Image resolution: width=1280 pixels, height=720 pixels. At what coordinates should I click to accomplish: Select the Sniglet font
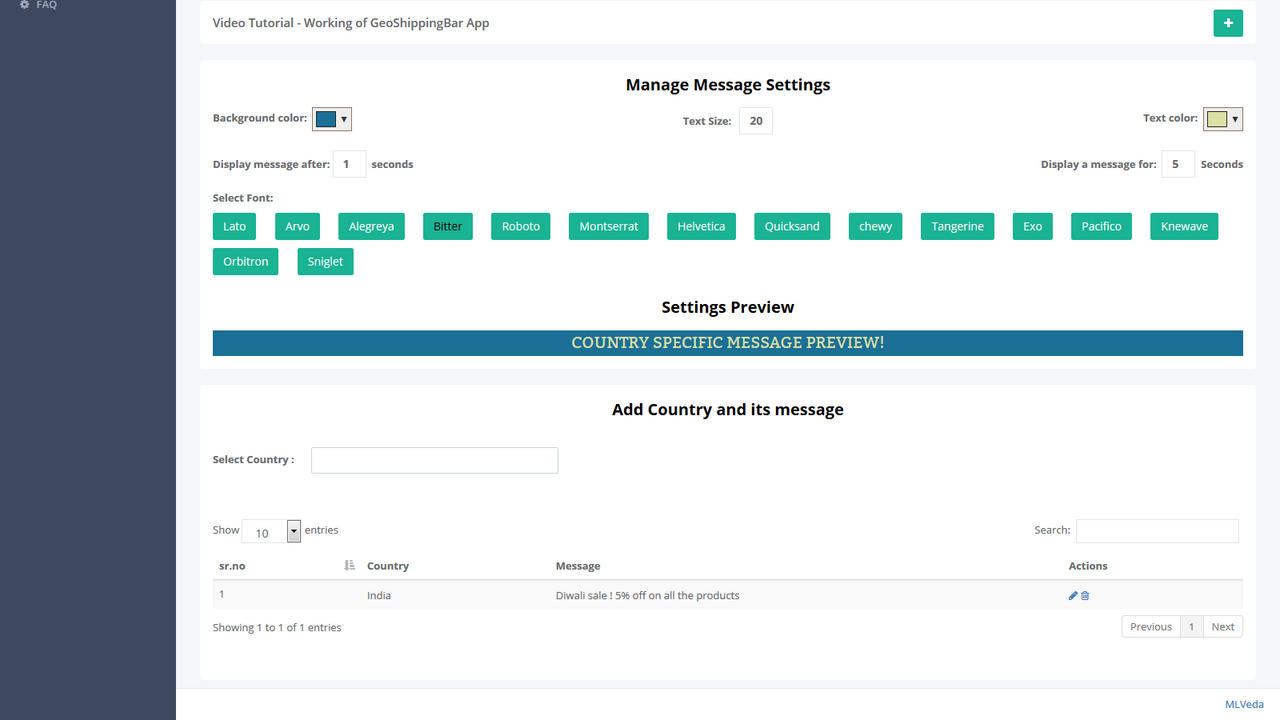325,261
